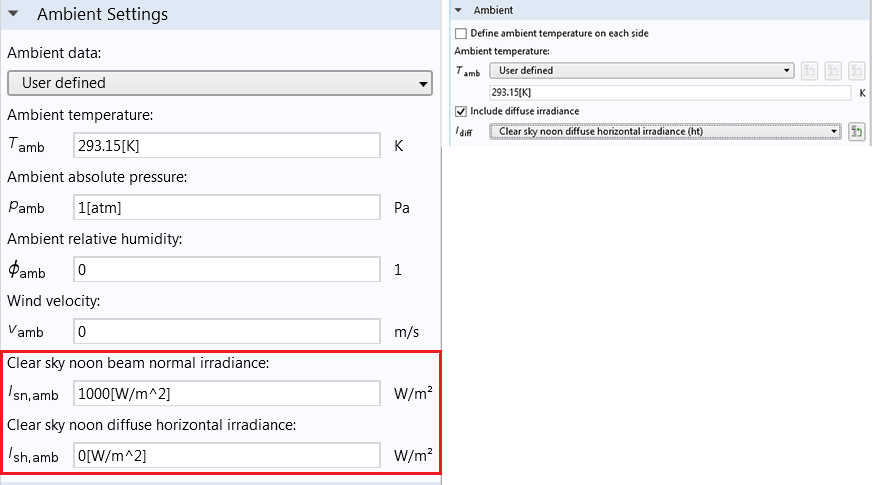
Task: Click the diffuse horizontal irradiance 0[W/m^2] field
Action: (x=226, y=455)
